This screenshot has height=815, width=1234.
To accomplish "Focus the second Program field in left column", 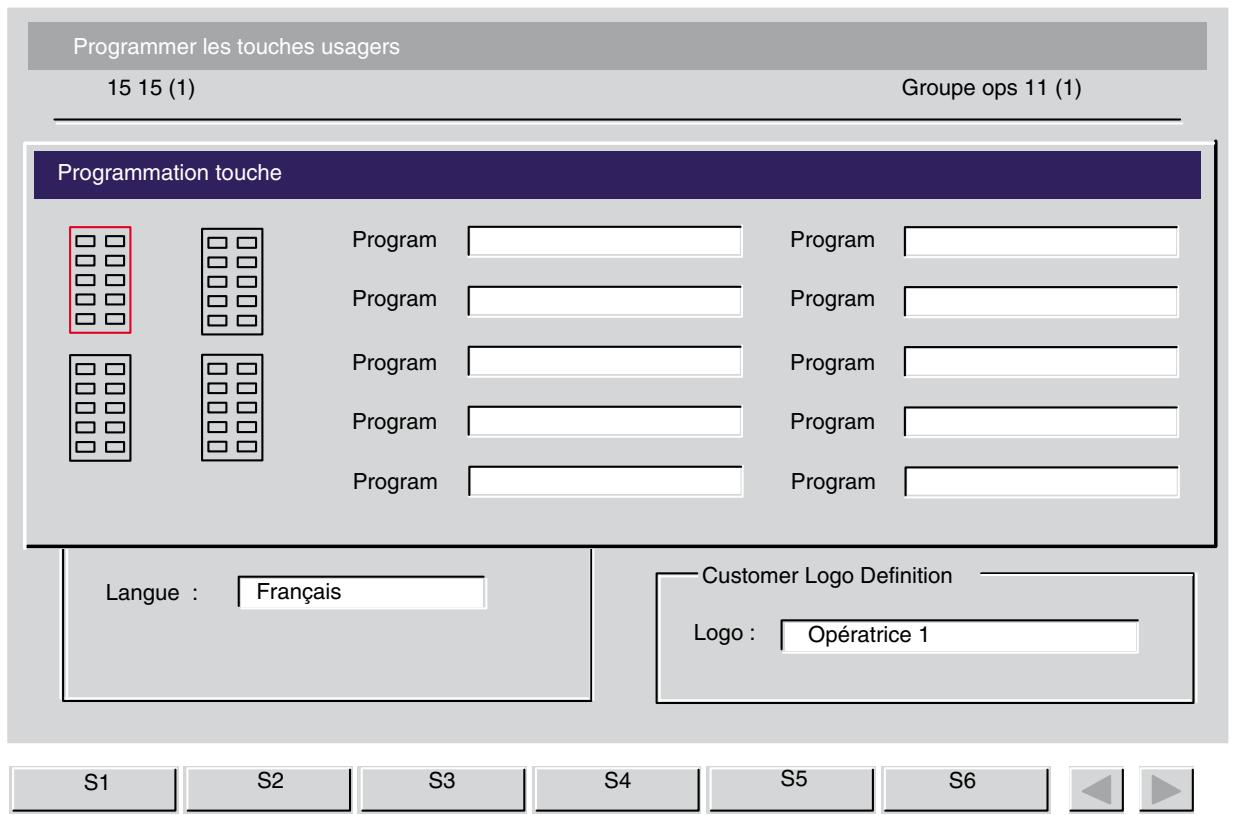I will click(606, 300).
